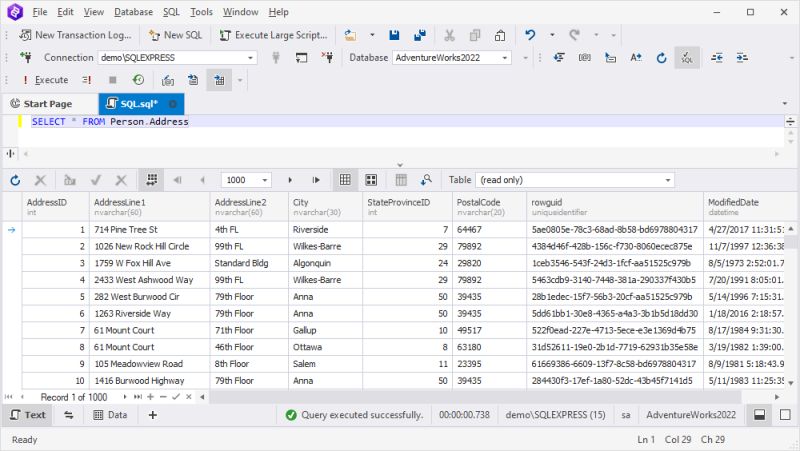Open the View menu
Image resolution: width=800 pixels, height=451 pixels.
(x=93, y=12)
